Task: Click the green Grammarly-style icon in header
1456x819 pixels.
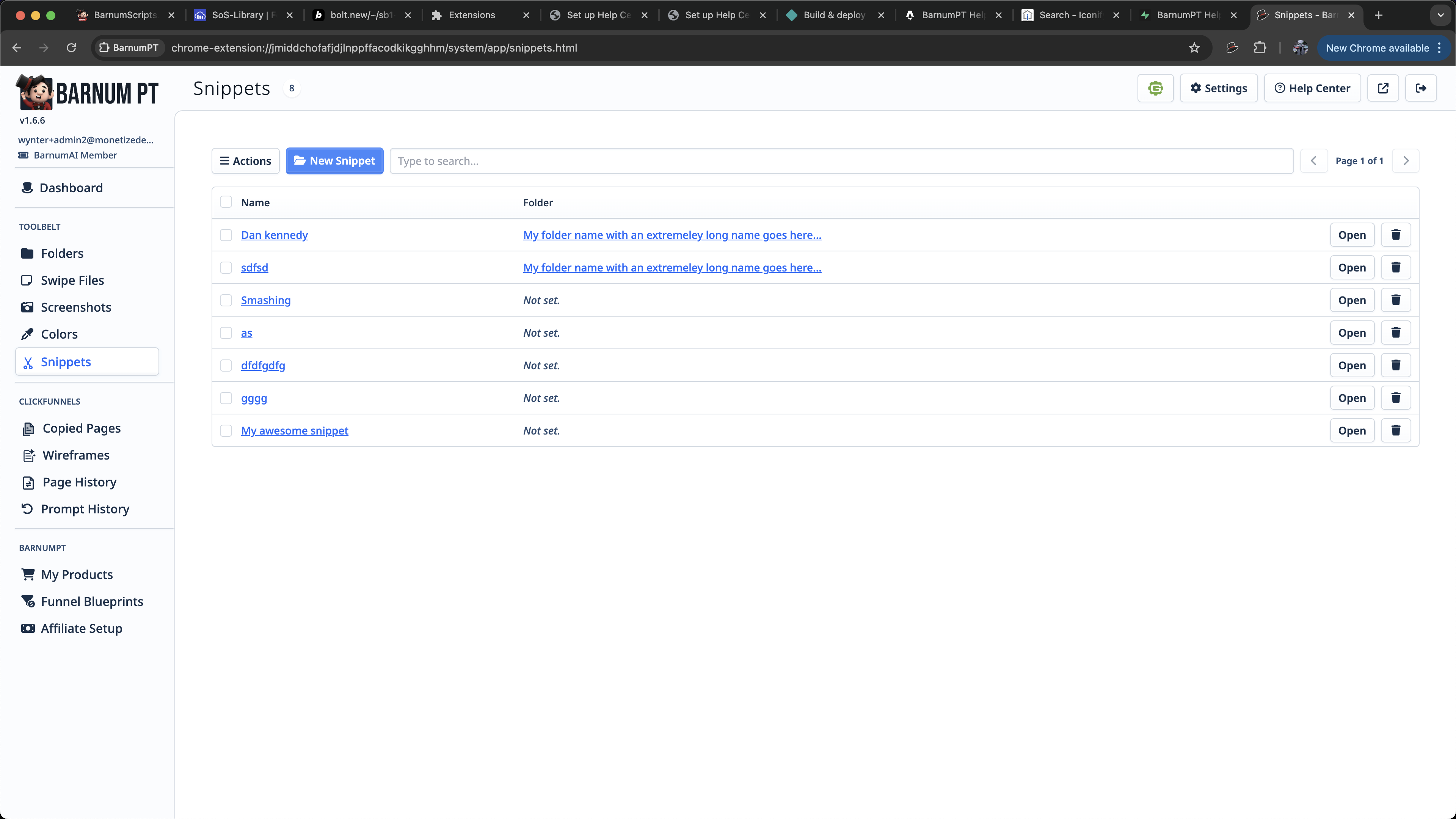Action: click(x=1155, y=88)
